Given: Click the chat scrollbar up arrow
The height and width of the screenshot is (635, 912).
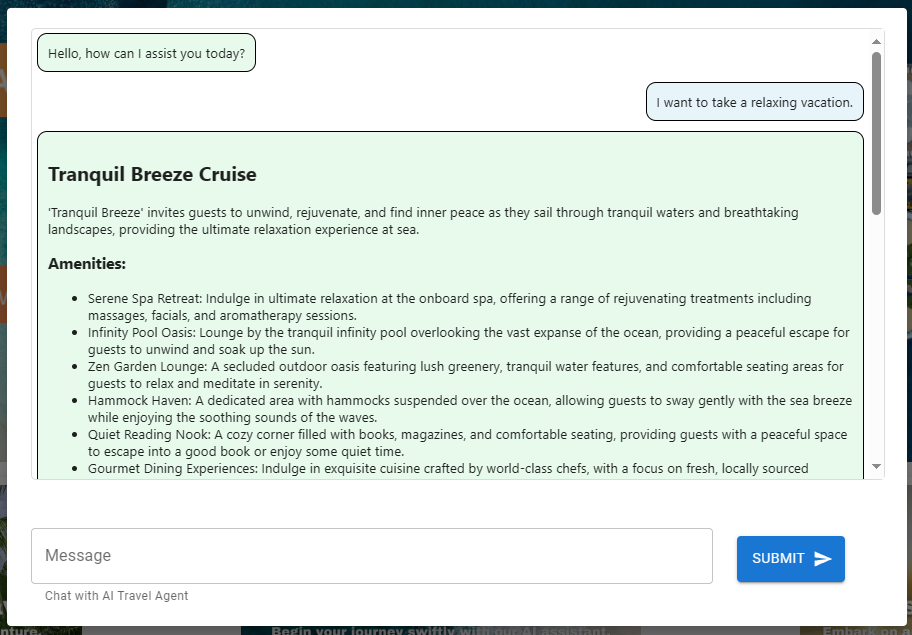Looking at the screenshot, I should tap(876, 42).
